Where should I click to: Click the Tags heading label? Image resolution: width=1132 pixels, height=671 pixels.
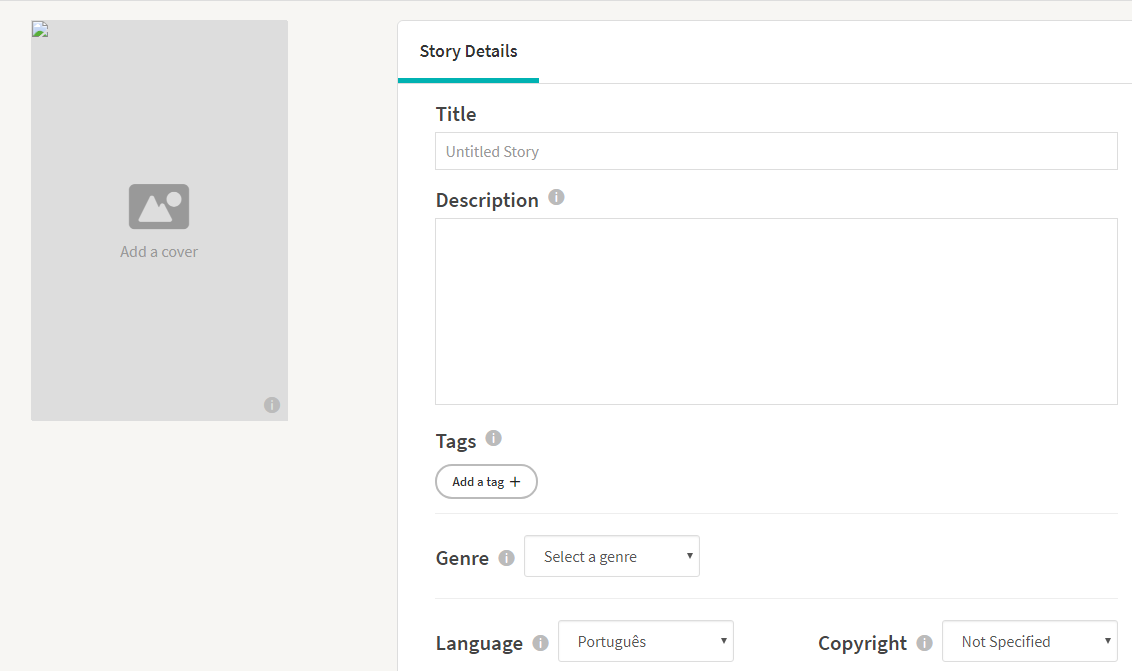pyautogui.click(x=456, y=441)
